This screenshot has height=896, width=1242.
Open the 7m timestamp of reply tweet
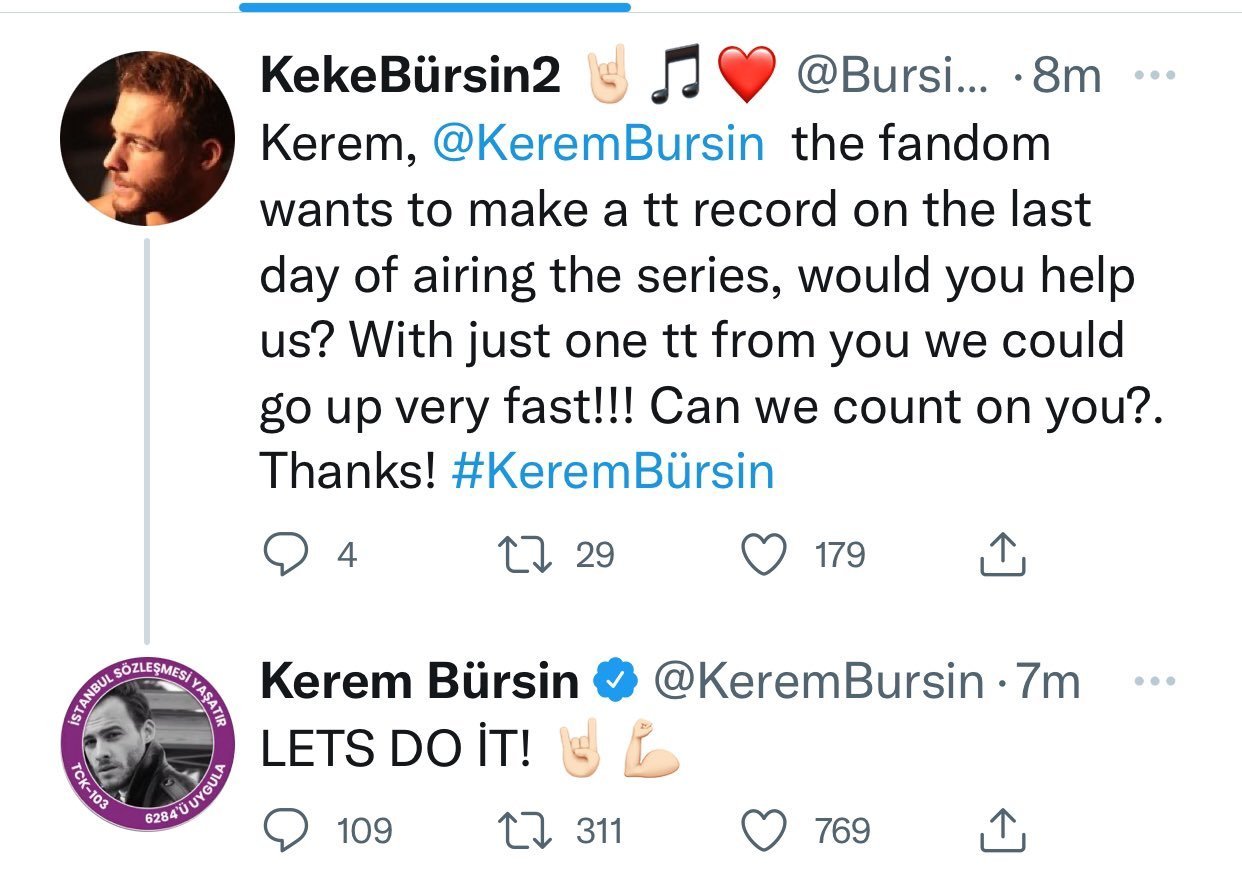coord(1047,682)
